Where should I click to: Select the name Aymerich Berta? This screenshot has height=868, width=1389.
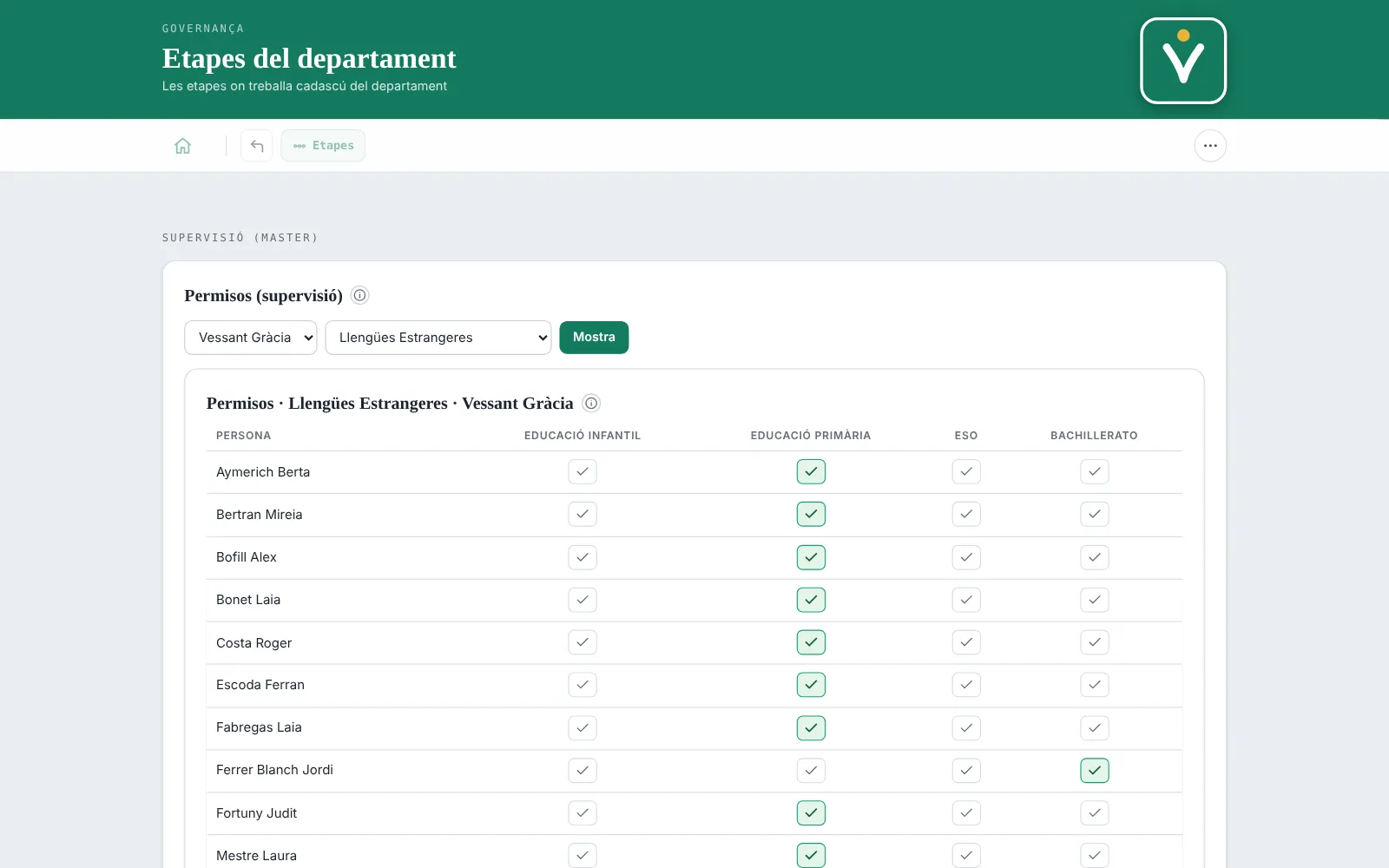click(263, 472)
